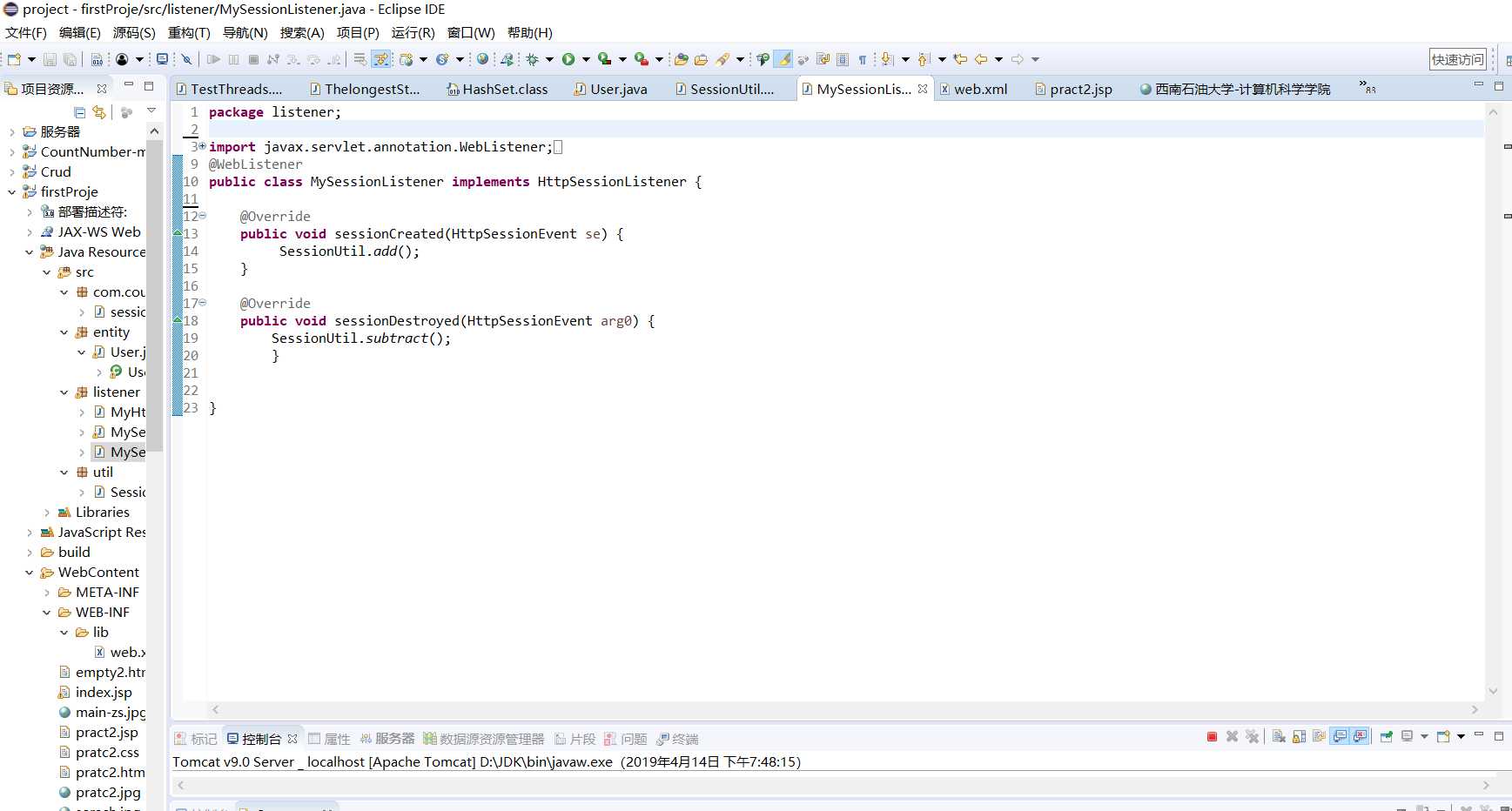Open the web browser globe icon
This screenshot has width=1512, height=811.
[482, 59]
